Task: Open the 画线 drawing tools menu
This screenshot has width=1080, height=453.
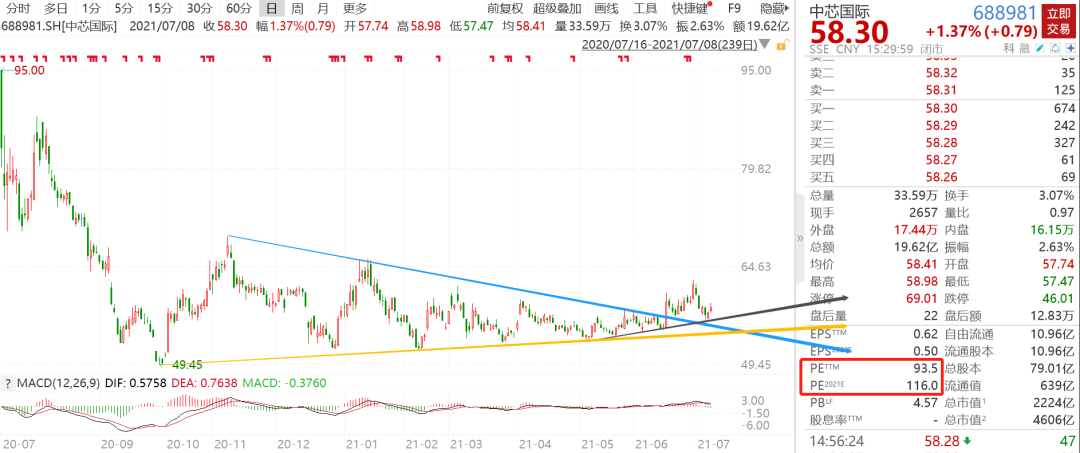Action: [x=606, y=9]
